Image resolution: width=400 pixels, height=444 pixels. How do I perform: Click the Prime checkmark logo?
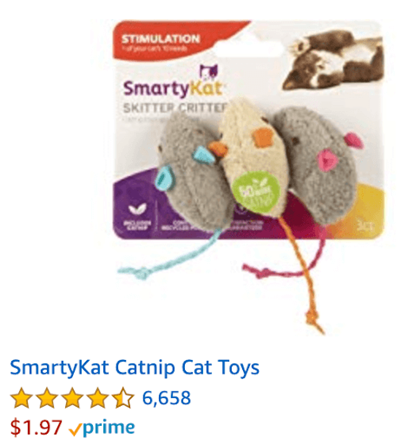pyautogui.click(x=102, y=428)
